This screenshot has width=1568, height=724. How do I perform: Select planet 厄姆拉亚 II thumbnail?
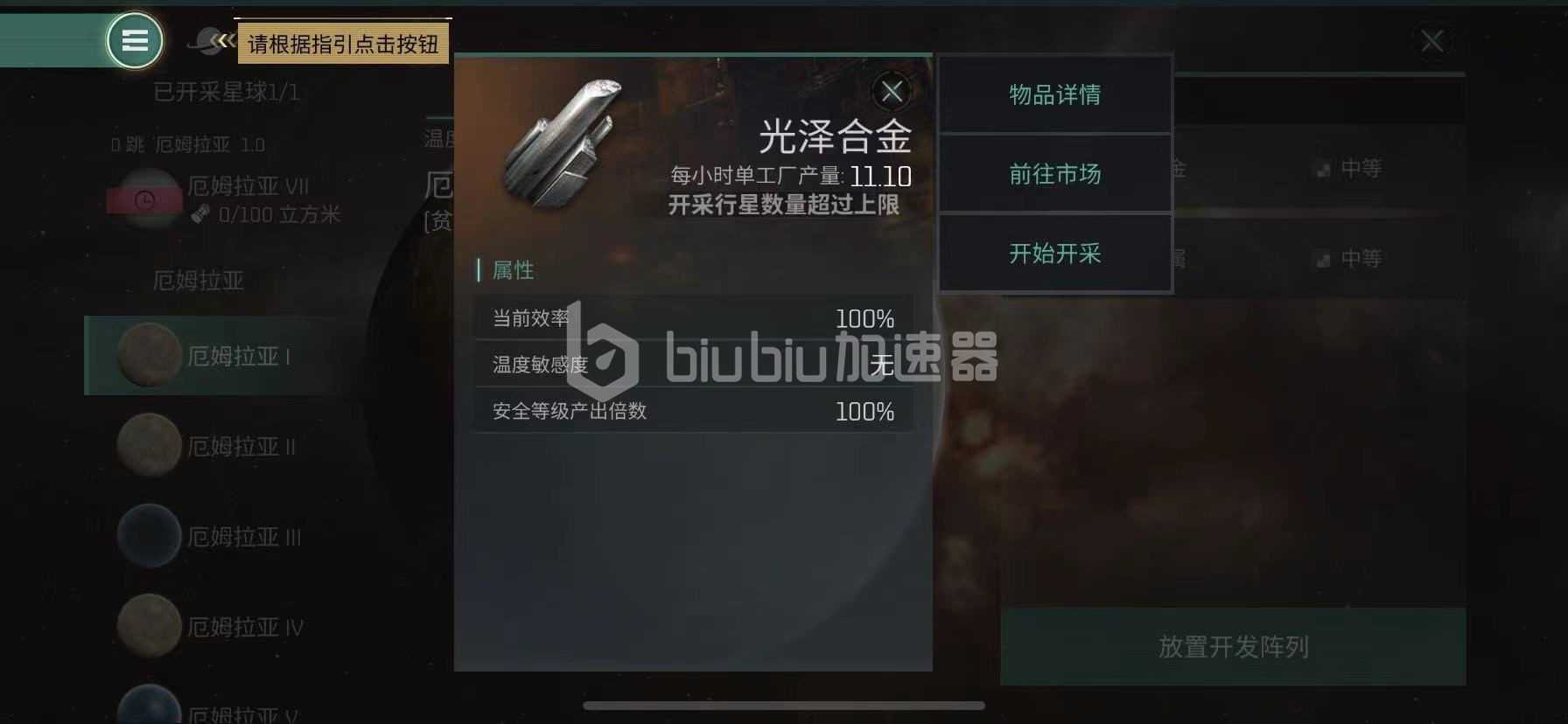149,445
